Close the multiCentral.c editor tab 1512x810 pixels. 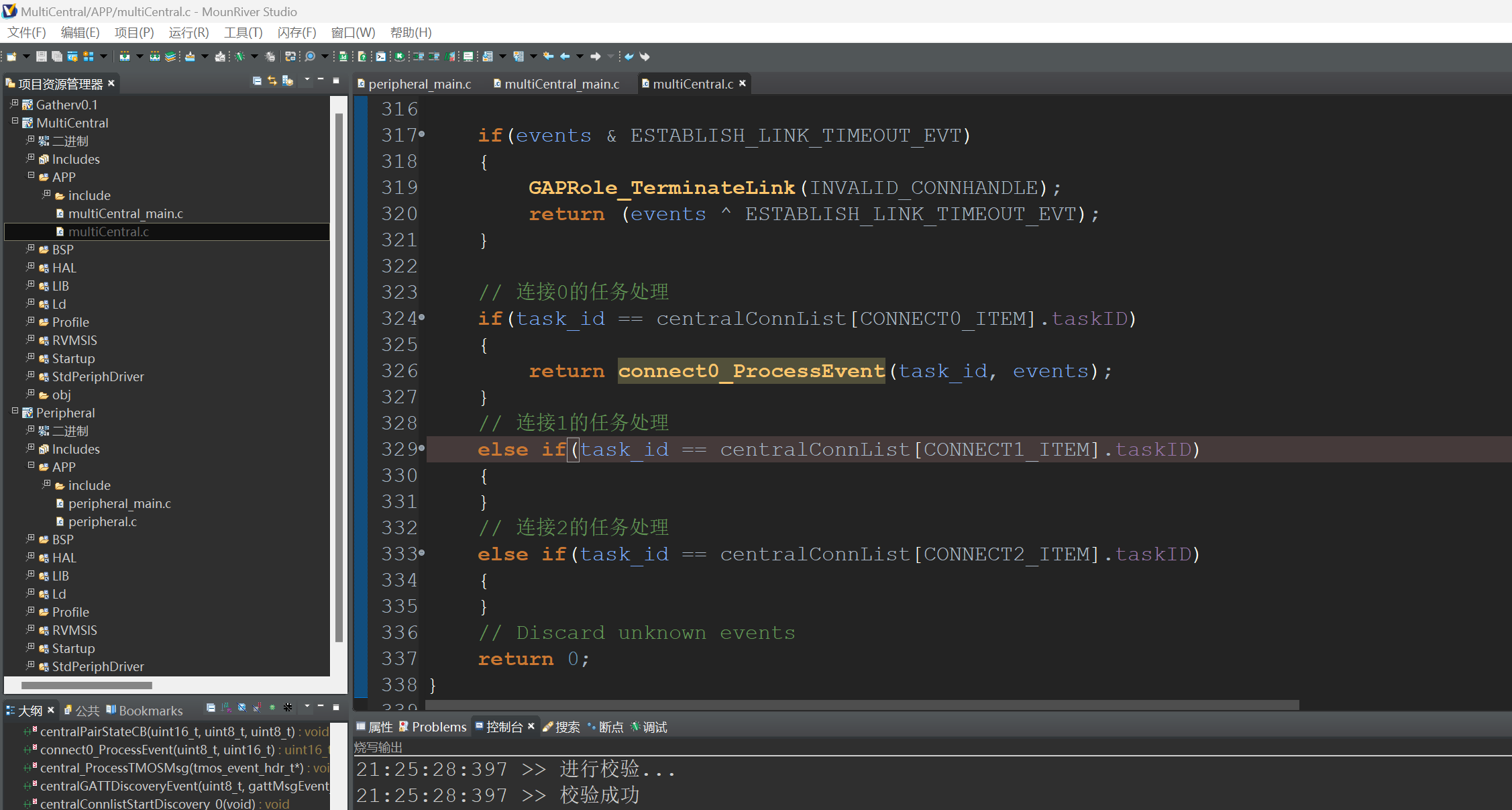click(x=743, y=83)
